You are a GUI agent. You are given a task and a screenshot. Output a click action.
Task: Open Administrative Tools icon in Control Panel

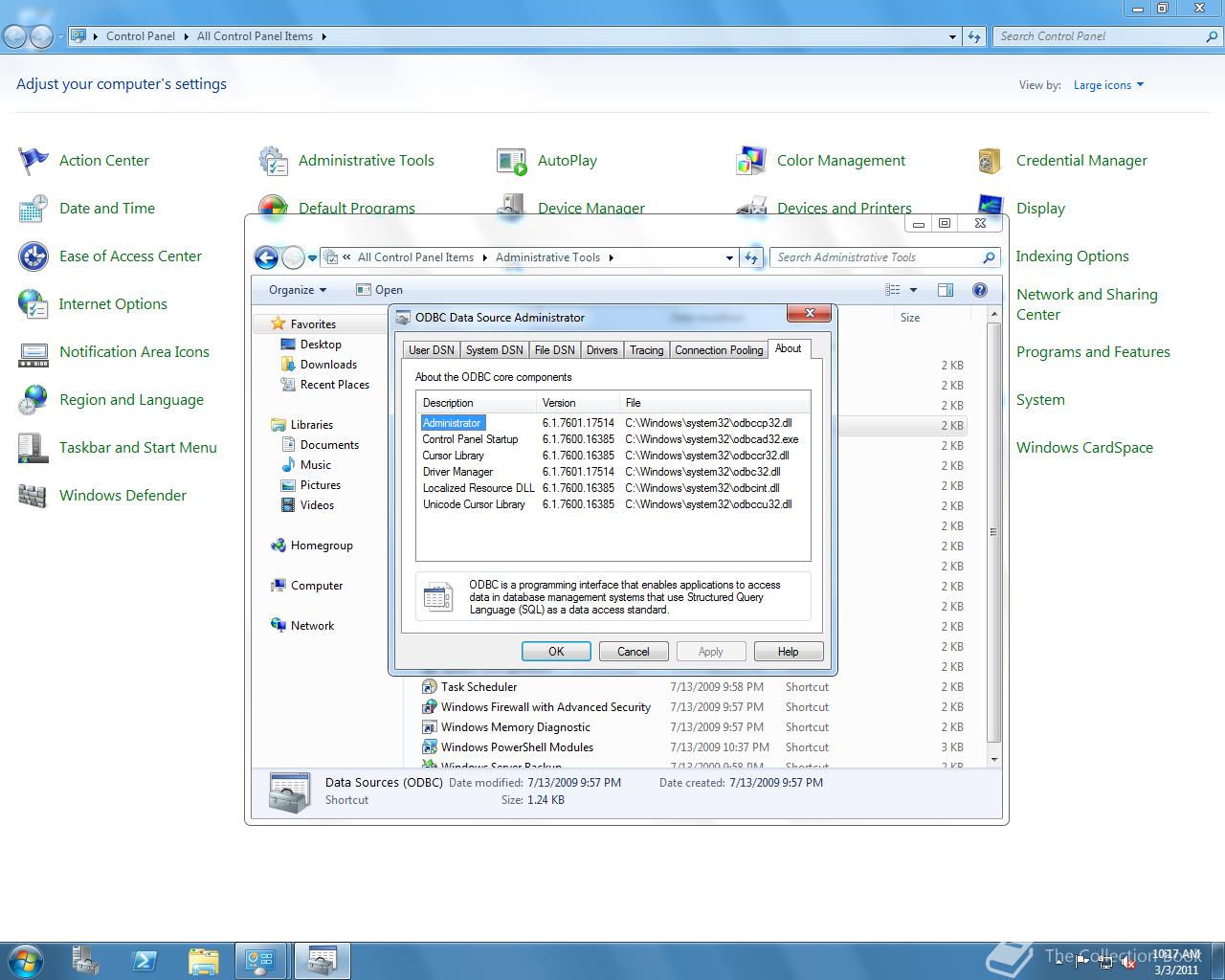click(x=273, y=161)
